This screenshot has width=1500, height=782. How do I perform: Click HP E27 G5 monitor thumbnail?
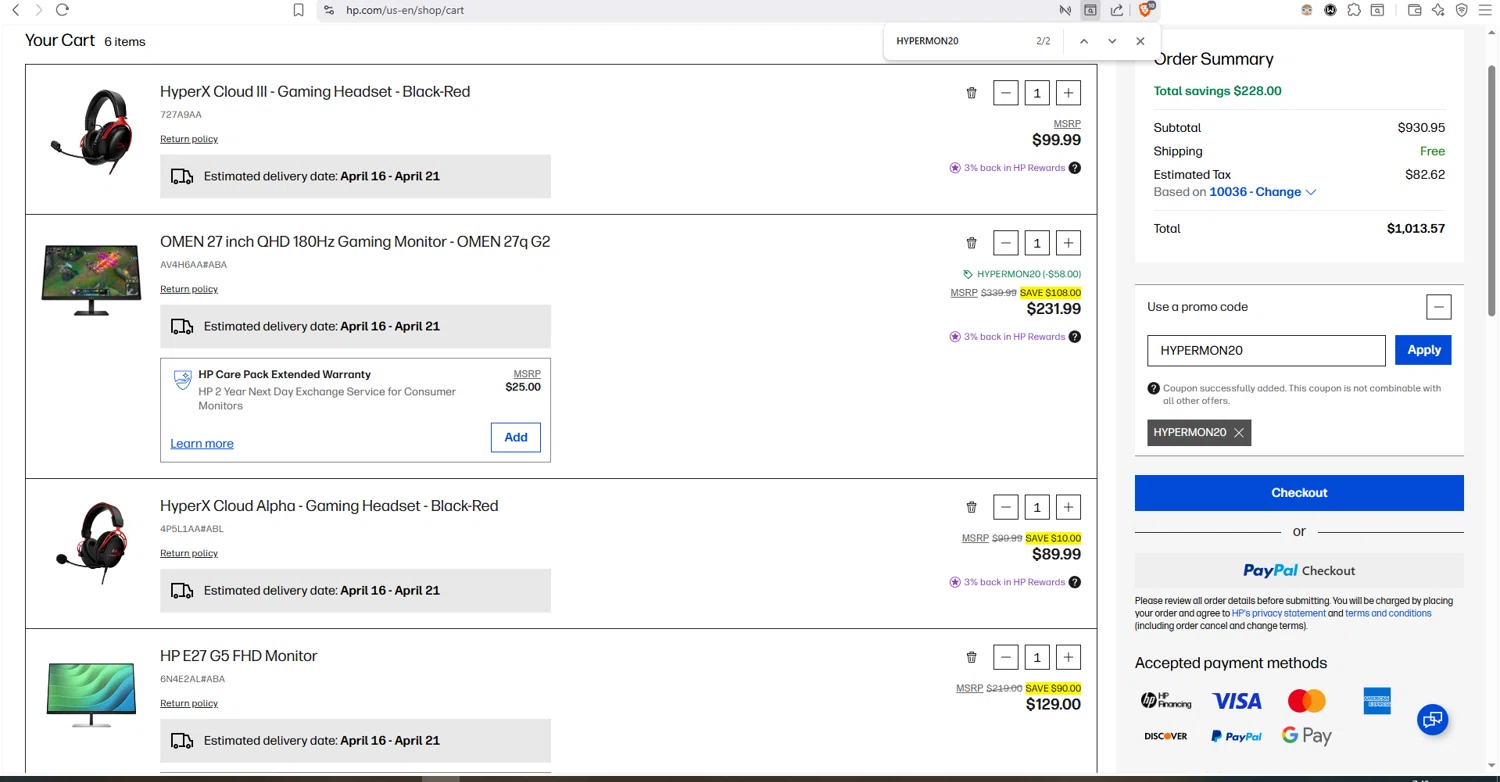click(x=91, y=695)
